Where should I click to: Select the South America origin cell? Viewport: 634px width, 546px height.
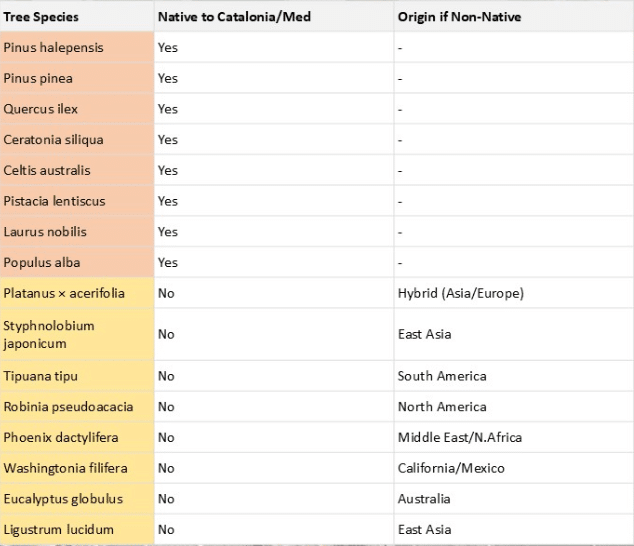pos(442,376)
